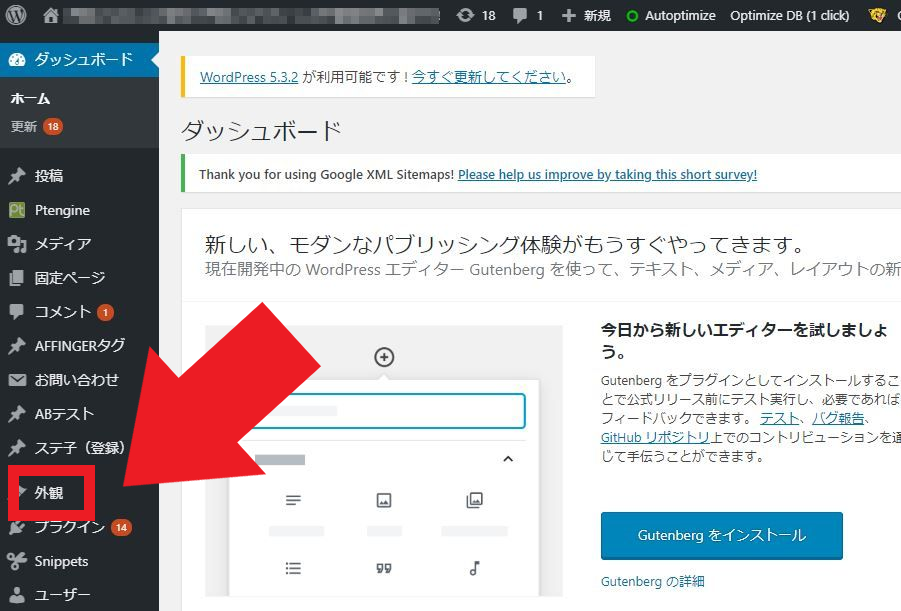Collapse the block panel chevron
901x611 pixels.
508,459
